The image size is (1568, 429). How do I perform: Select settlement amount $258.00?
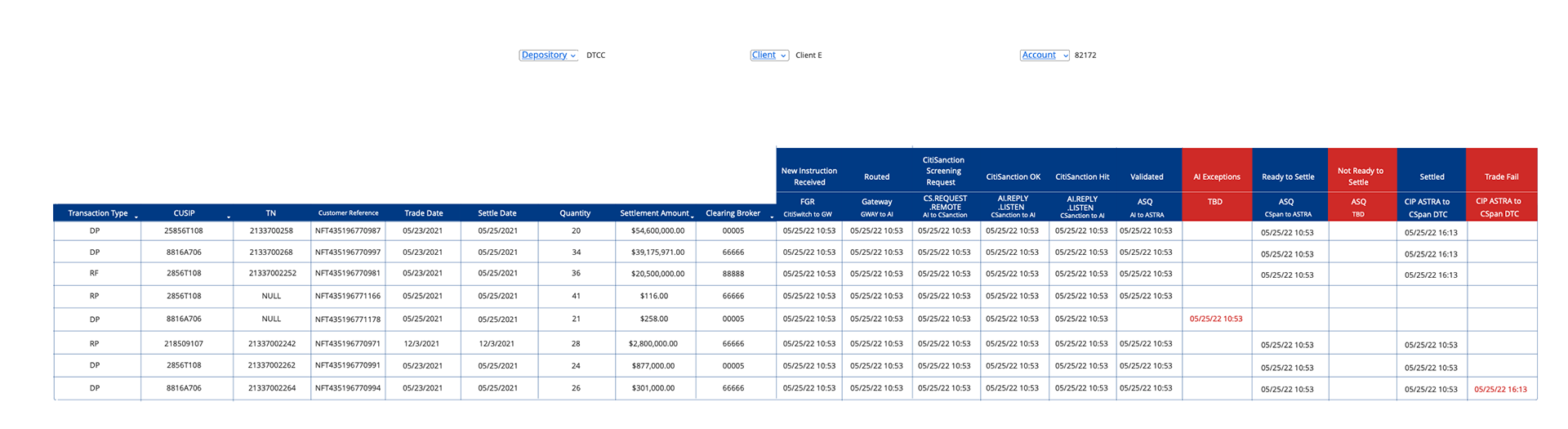654,320
